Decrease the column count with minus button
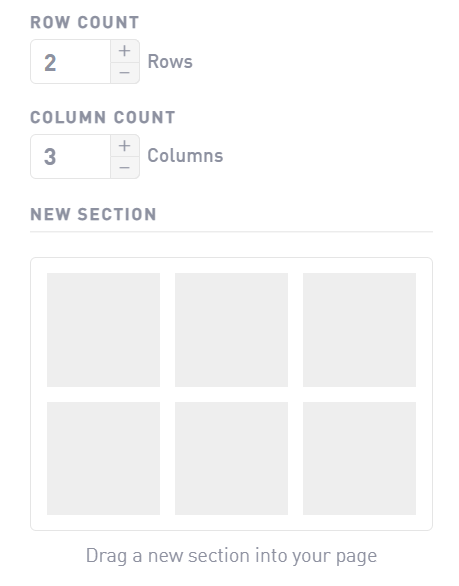The image size is (459, 586). pos(125,167)
